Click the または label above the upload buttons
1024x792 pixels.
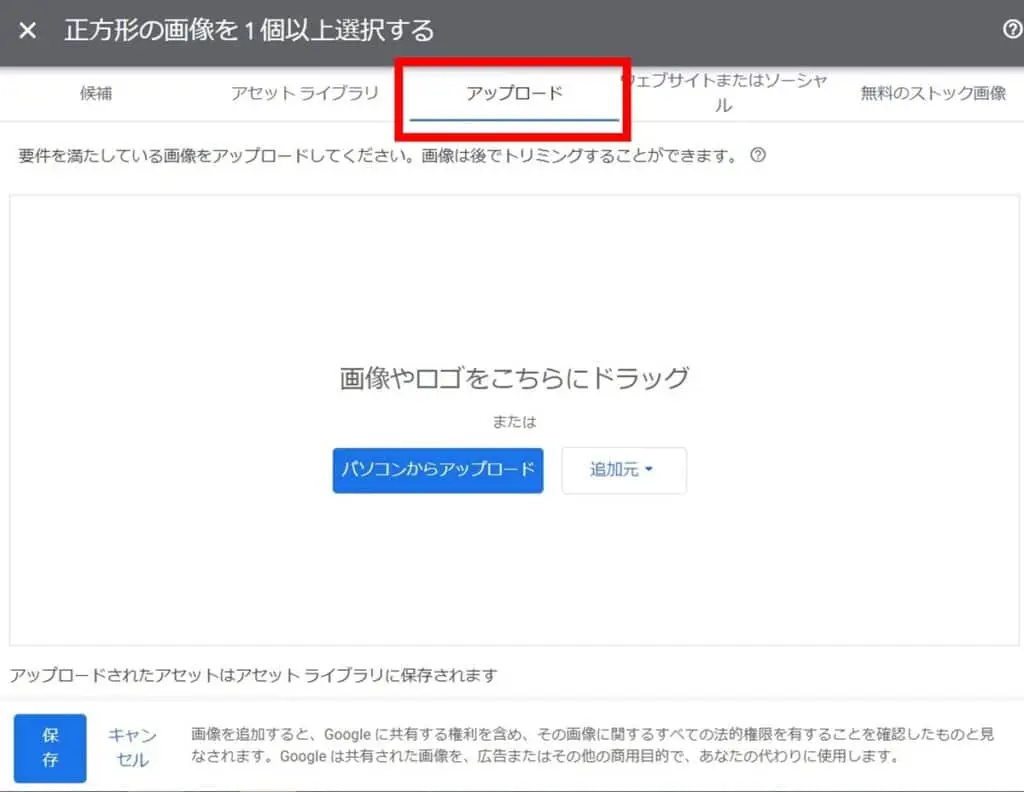pos(514,422)
